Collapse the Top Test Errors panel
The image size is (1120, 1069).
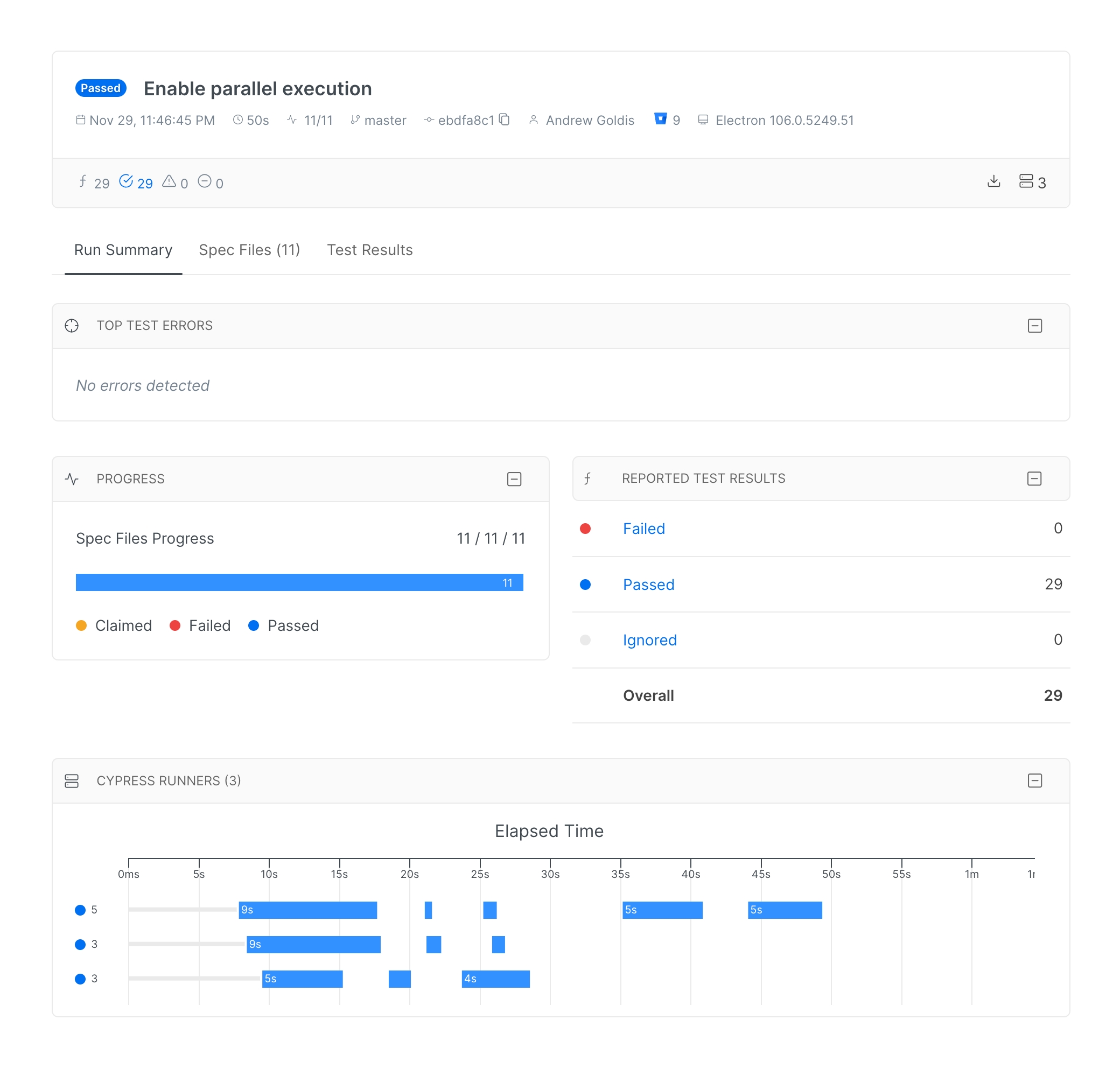click(1034, 325)
